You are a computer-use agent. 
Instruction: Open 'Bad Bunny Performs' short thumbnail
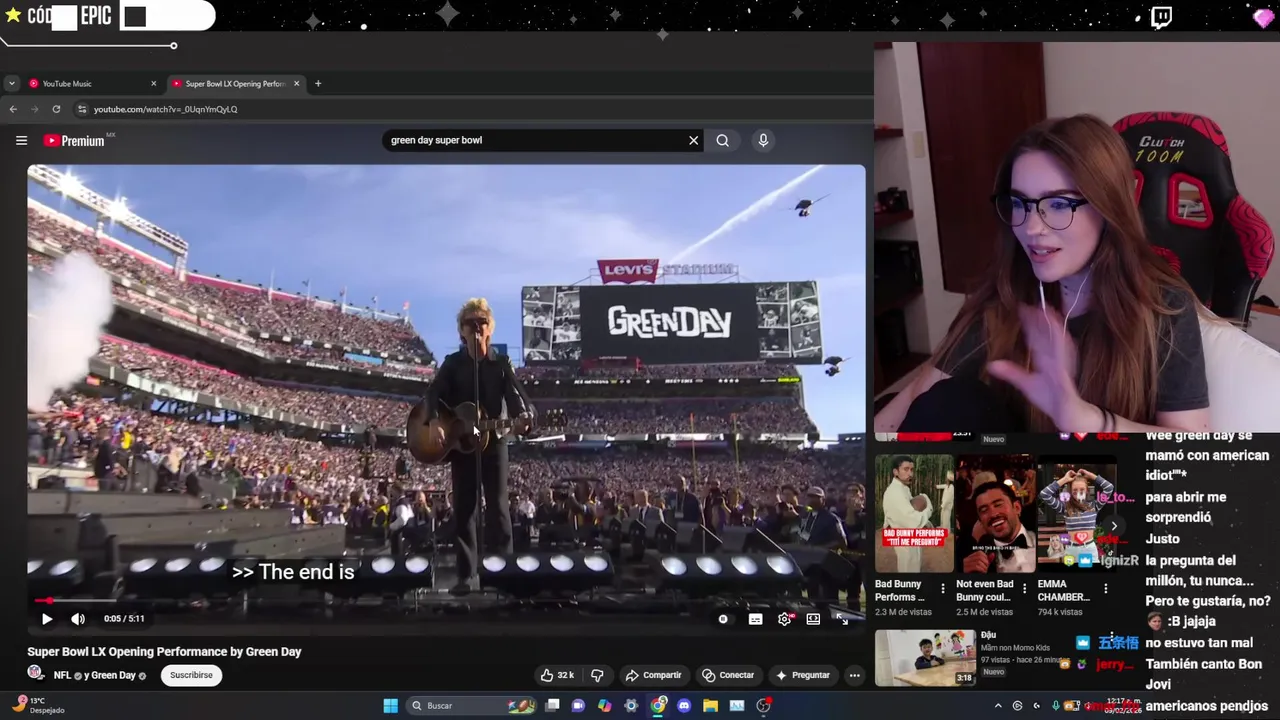[914, 514]
